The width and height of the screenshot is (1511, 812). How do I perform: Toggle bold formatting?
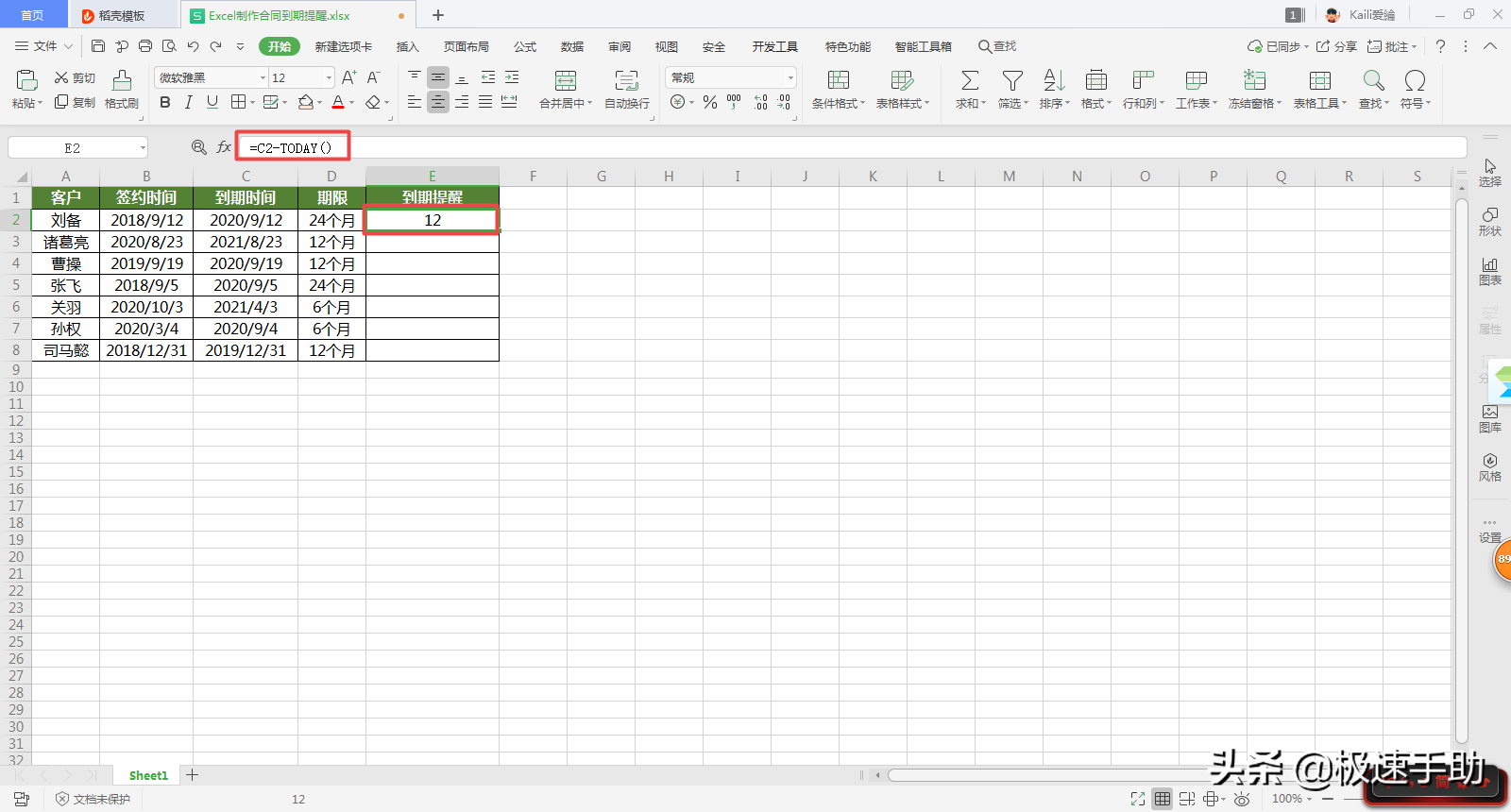[165, 102]
